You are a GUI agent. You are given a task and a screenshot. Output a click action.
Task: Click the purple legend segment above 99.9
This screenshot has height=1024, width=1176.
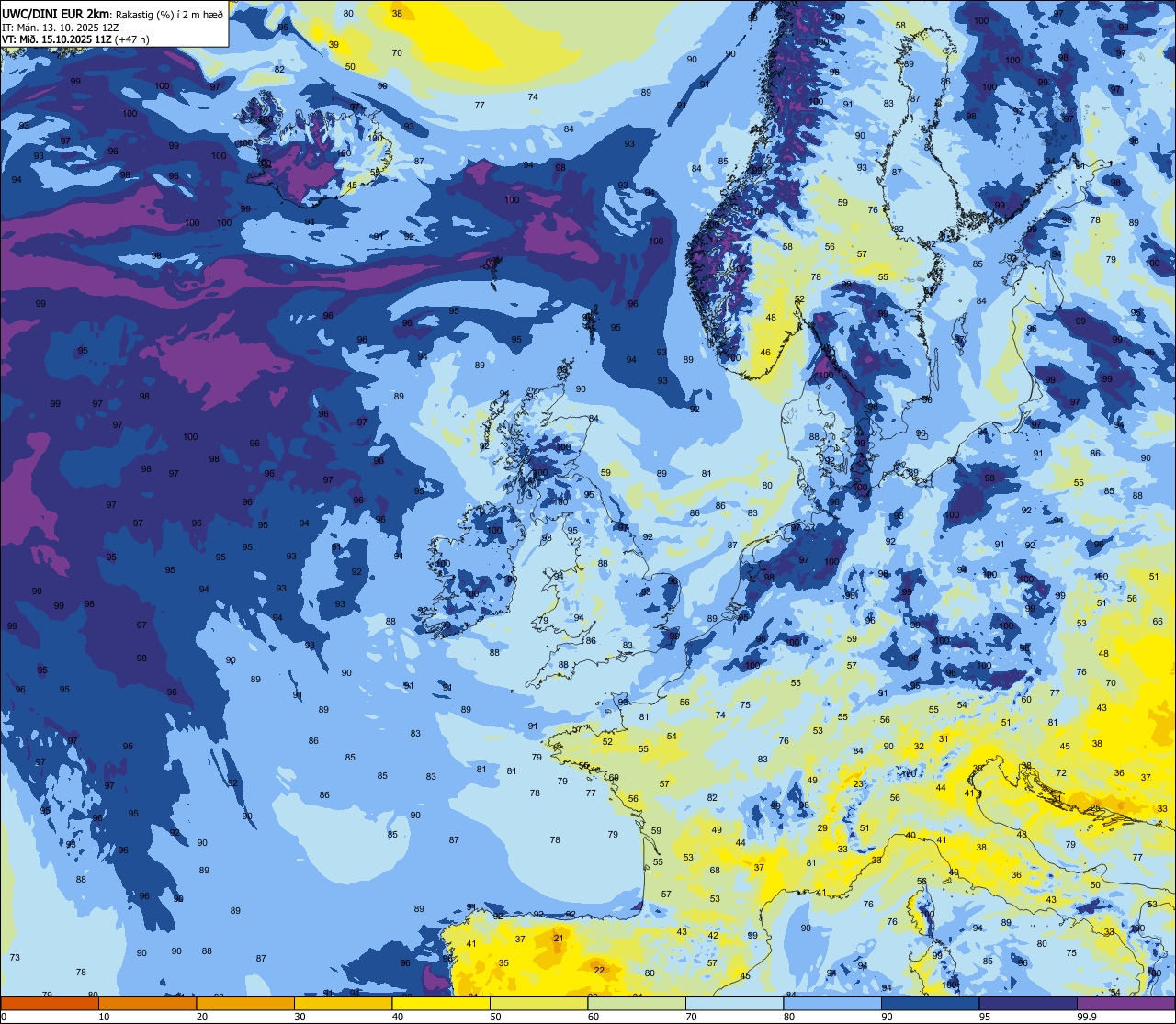point(1126,1003)
